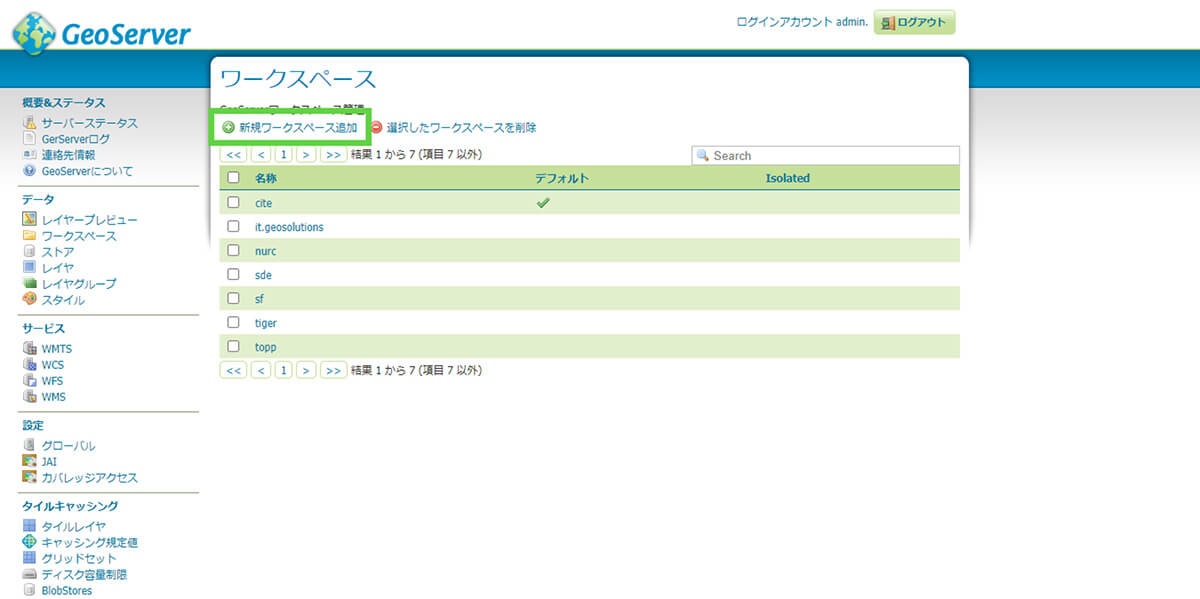Open the レイヤープレビュー menu item

coord(90,220)
